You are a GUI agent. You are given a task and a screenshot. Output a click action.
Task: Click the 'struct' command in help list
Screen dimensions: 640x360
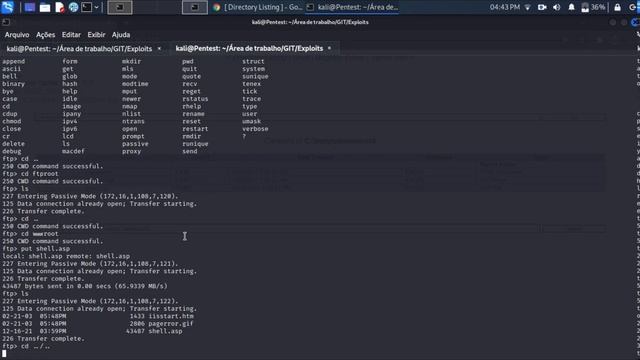253,61
